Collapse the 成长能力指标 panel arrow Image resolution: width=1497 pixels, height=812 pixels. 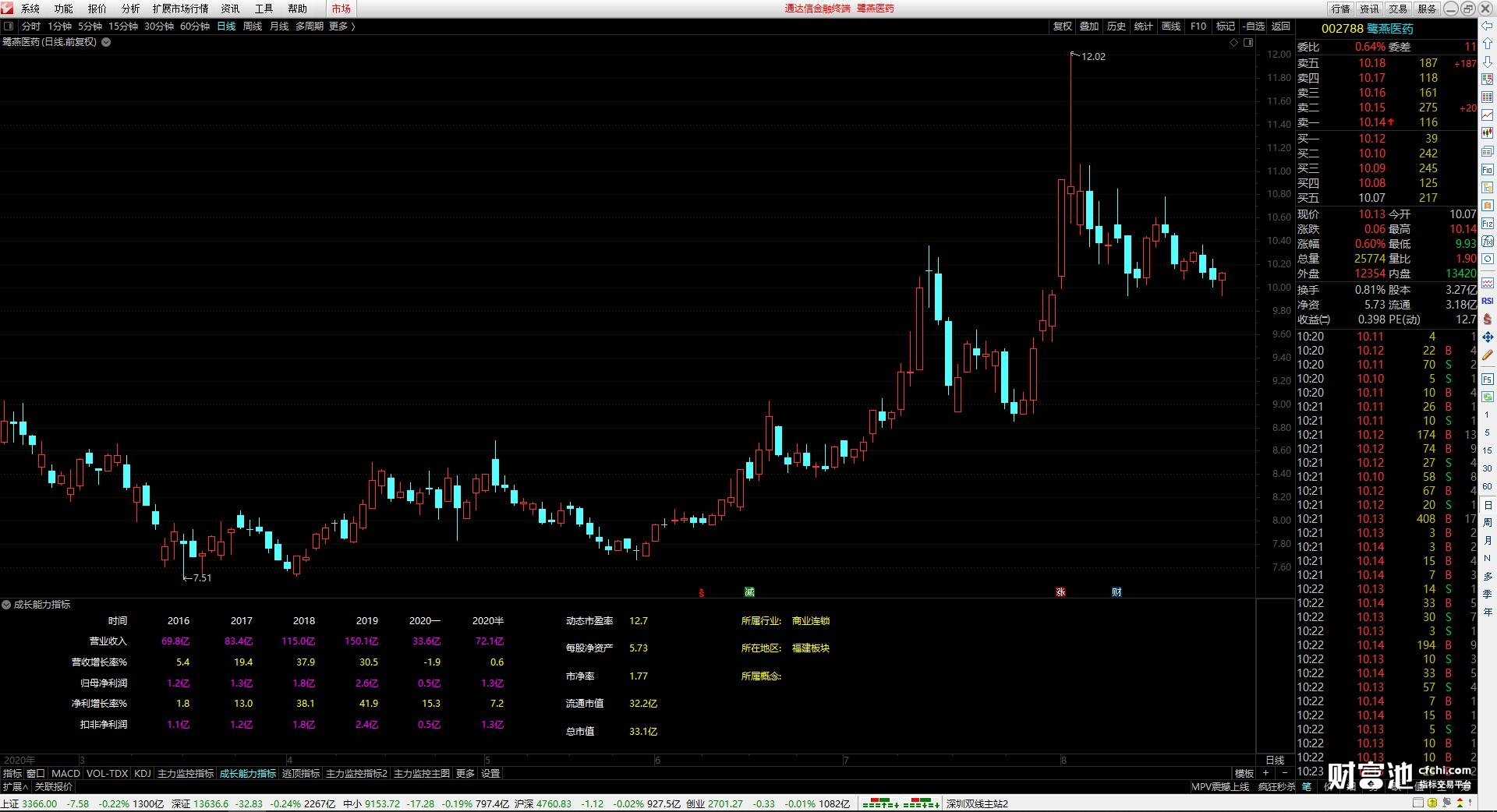(x=6, y=605)
